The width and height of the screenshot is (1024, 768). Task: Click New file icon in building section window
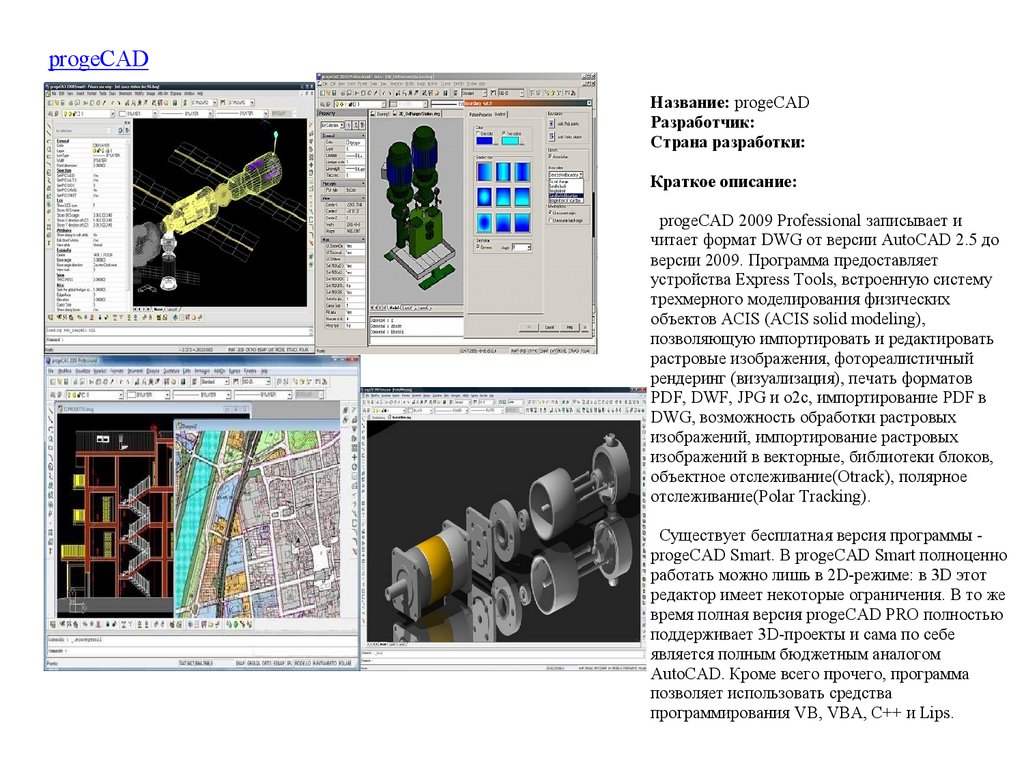click(52, 382)
